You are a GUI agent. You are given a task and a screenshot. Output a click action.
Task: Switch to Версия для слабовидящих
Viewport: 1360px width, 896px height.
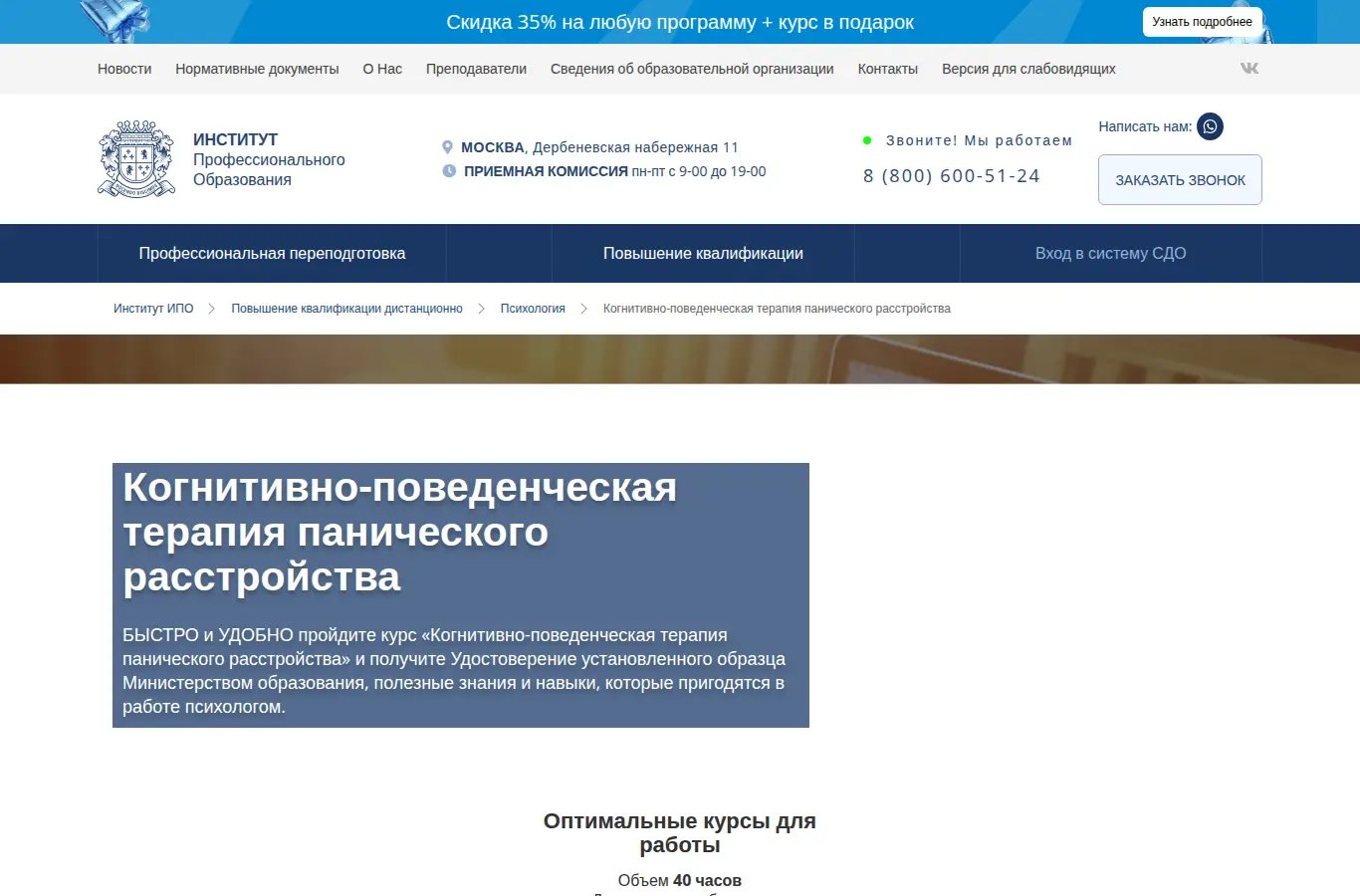tap(1028, 69)
